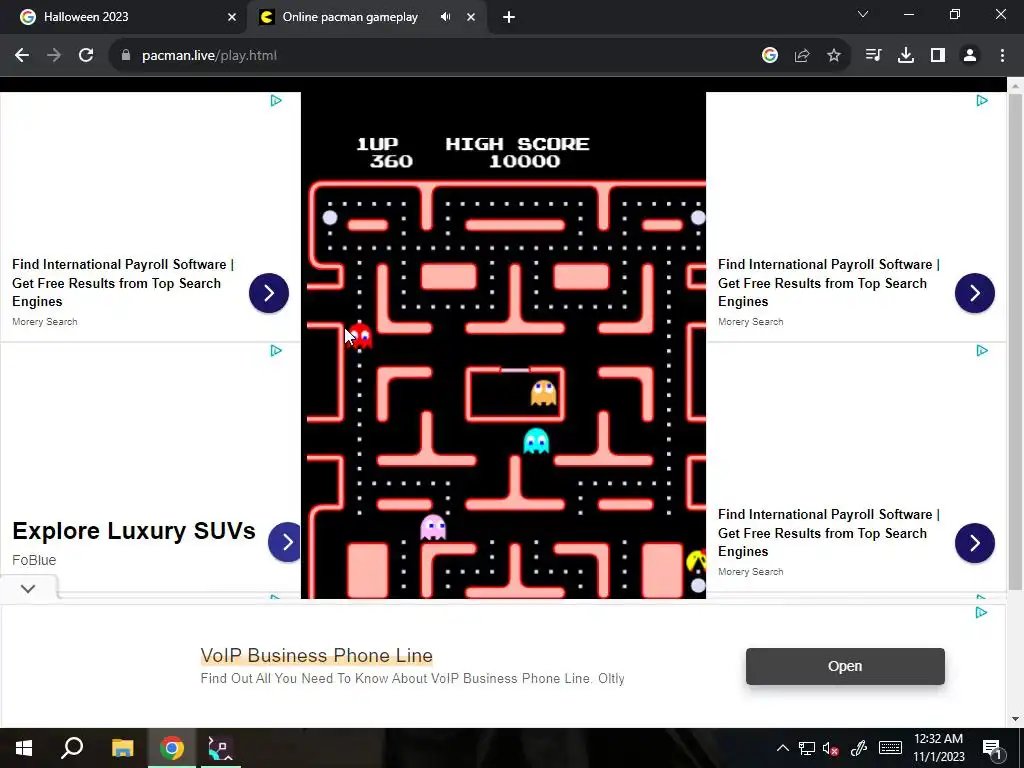Image resolution: width=1024 pixels, height=768 pixels.
Task: Click AdChoices icon on top-left ad
Action: [x=276, y=101]
